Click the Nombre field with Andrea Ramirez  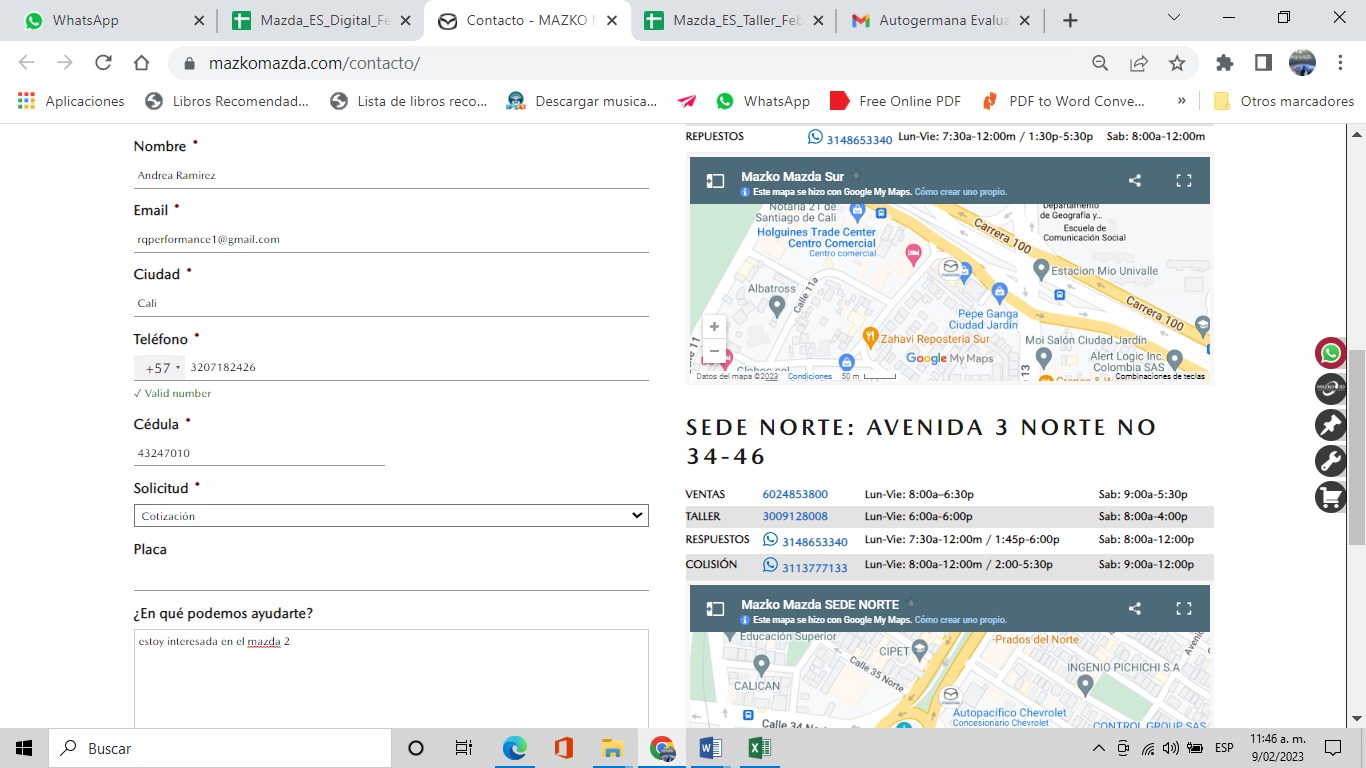tap(391, 175)
